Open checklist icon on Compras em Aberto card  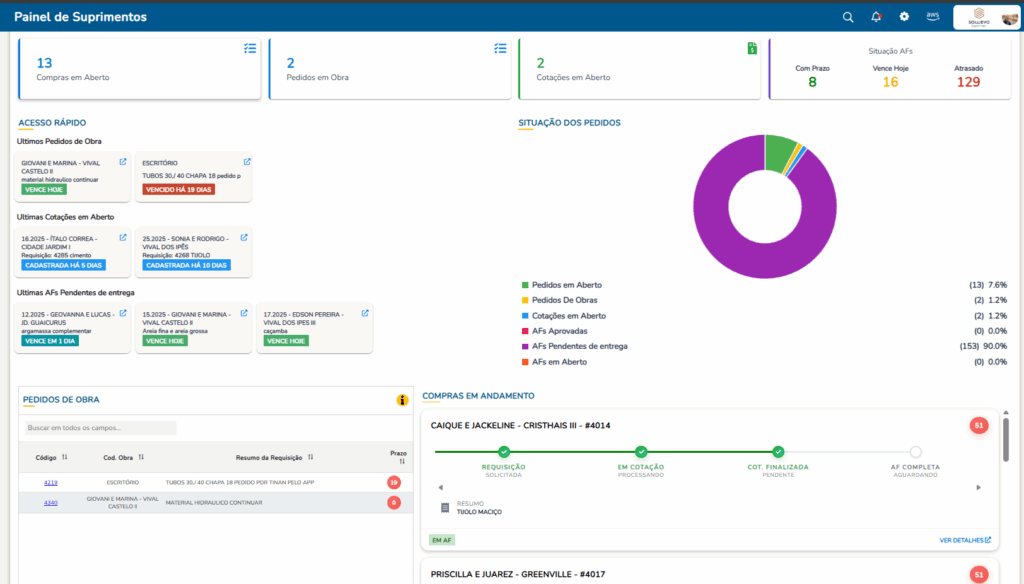tap(250, 48)
